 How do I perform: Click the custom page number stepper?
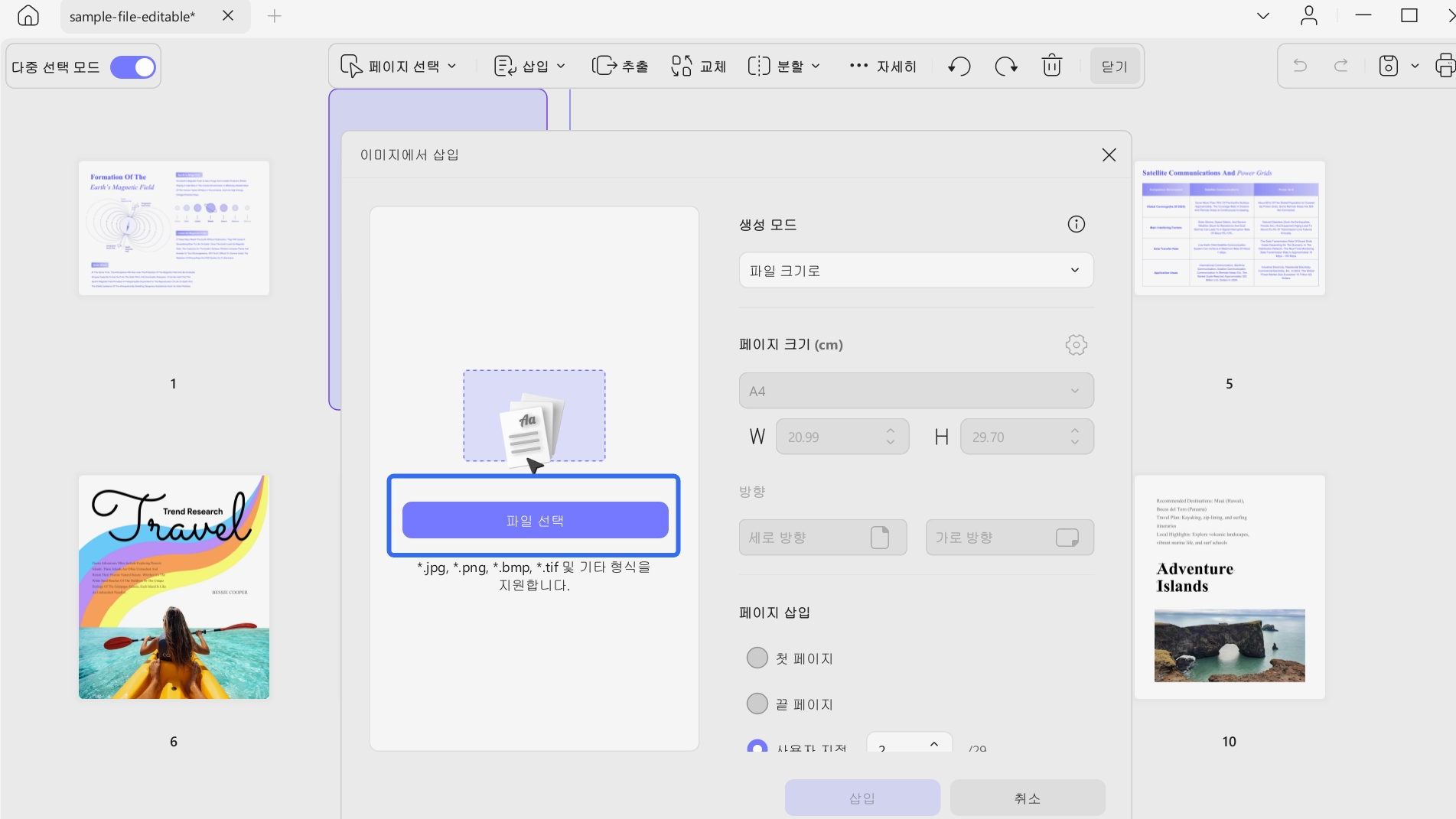[x=934, y=744]
